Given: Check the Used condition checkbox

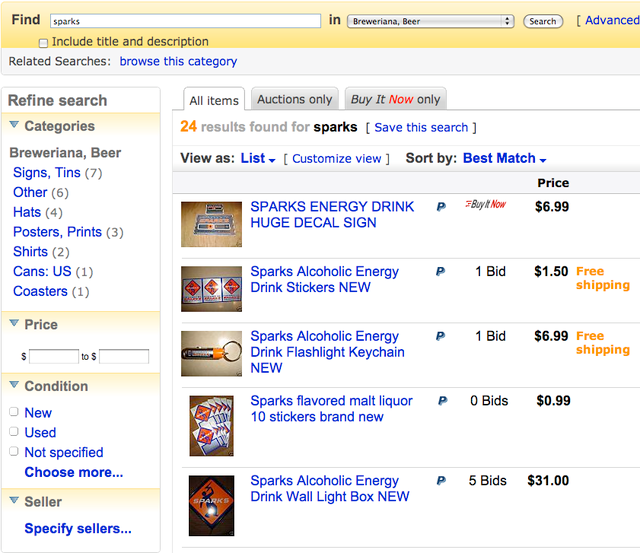Looking at the screenshot, I should [x=14, y=431].
